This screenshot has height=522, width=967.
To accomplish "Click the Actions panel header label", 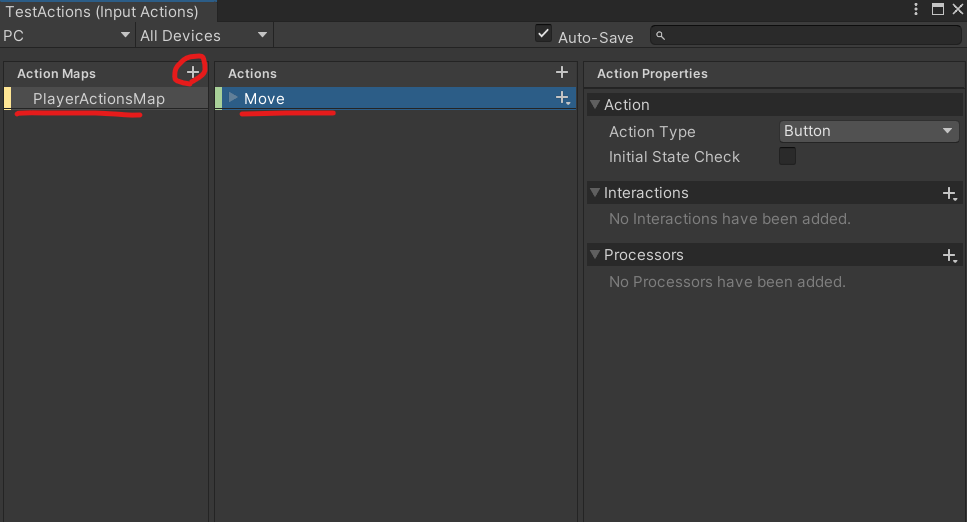I will click(252, 73).
